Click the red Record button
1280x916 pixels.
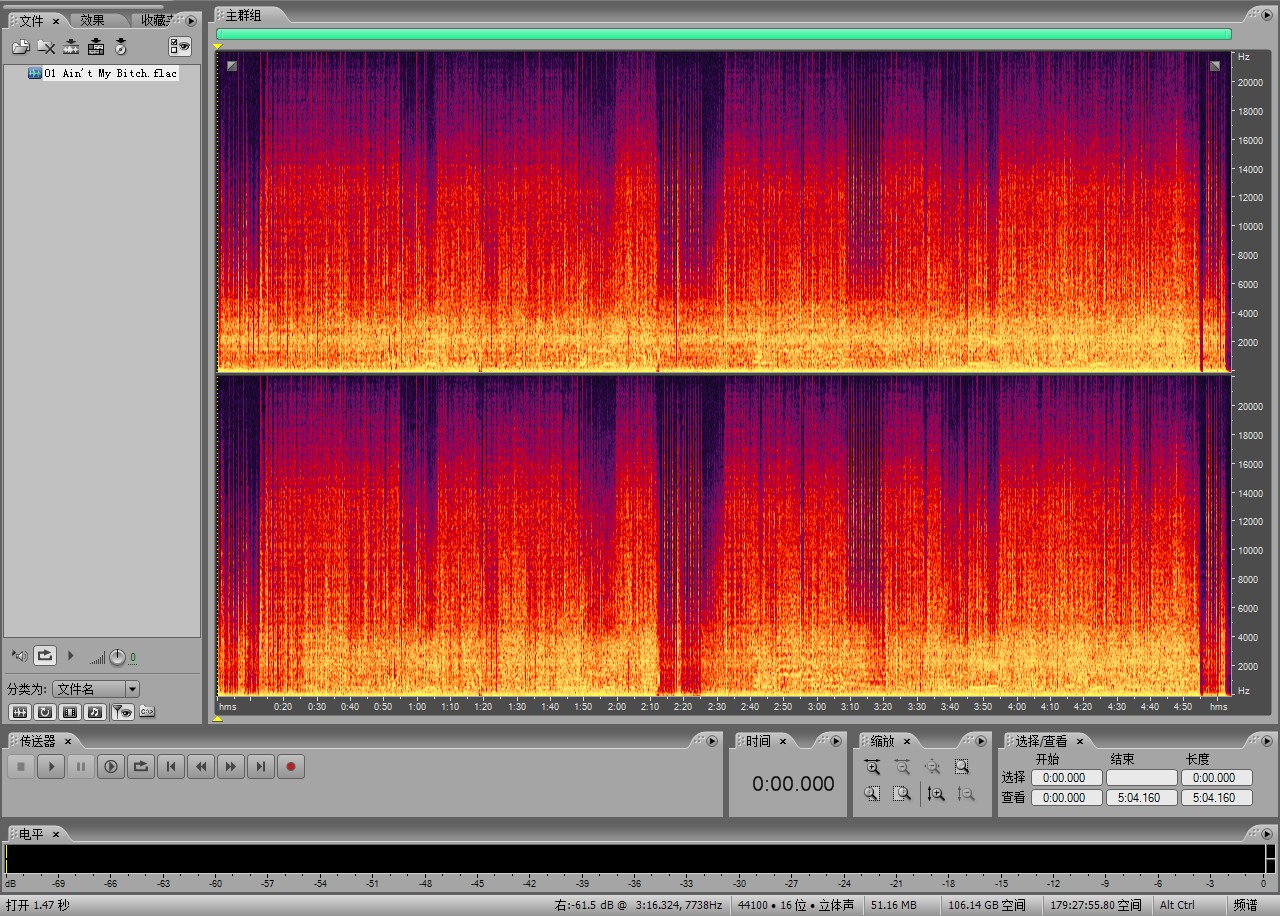291,767
